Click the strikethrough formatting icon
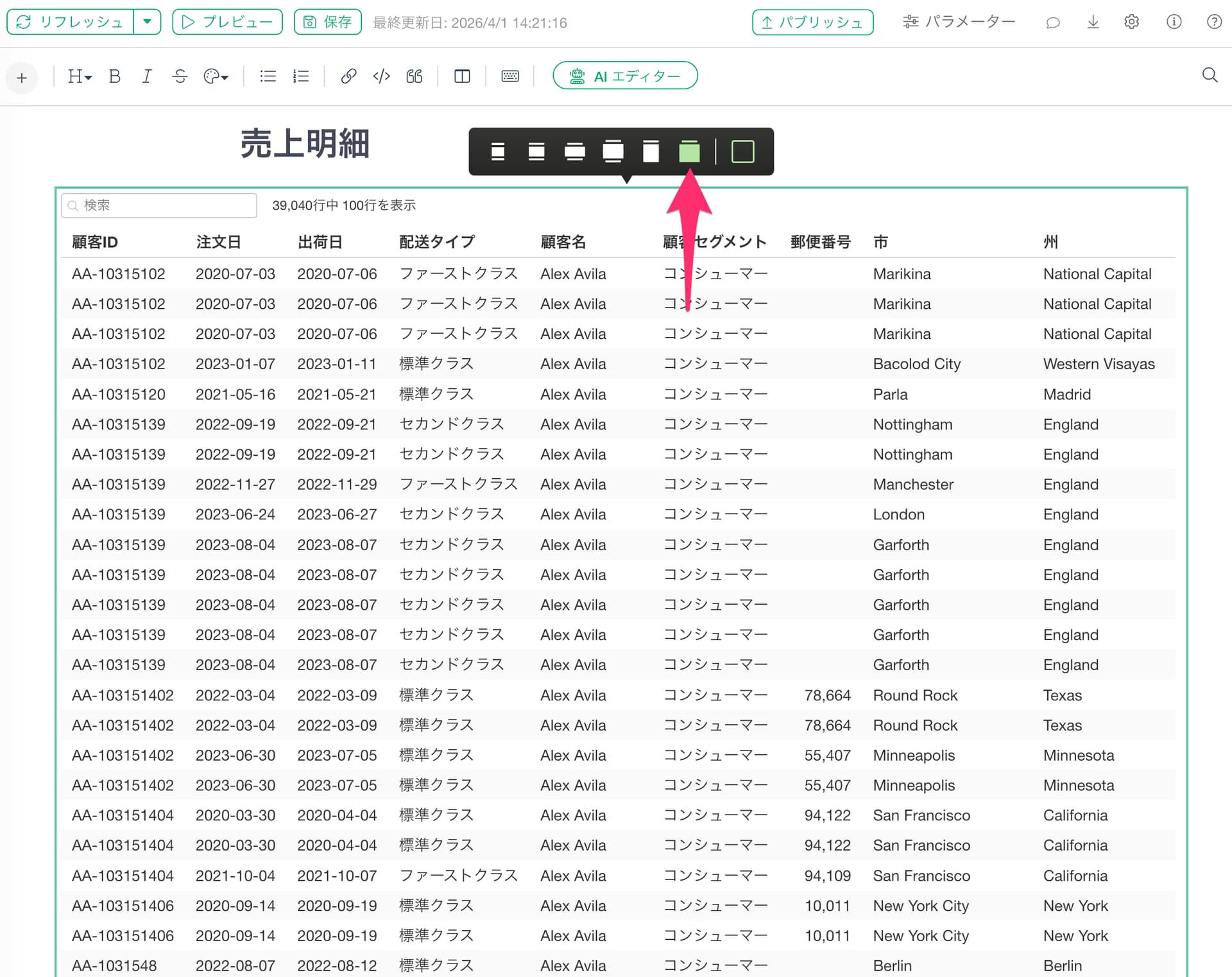Viewport: 1232px width, 977px height. coord(180,76)
